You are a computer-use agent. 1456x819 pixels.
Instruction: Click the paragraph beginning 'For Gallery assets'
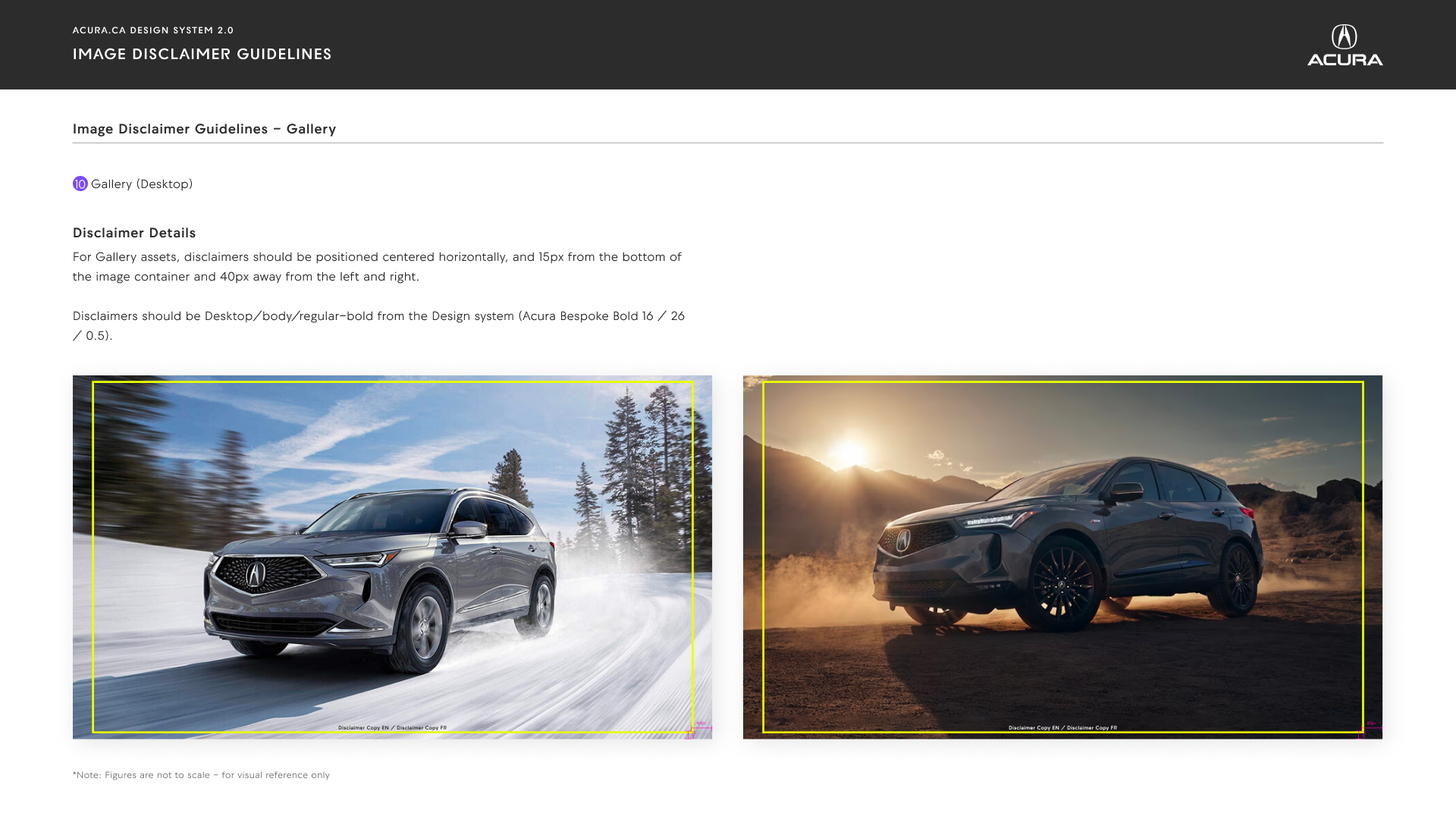click(377, 266)
